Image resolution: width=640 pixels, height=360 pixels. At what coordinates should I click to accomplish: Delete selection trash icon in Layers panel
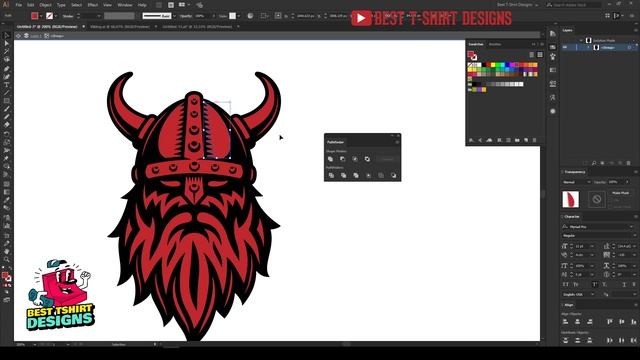tap(629, 163)
